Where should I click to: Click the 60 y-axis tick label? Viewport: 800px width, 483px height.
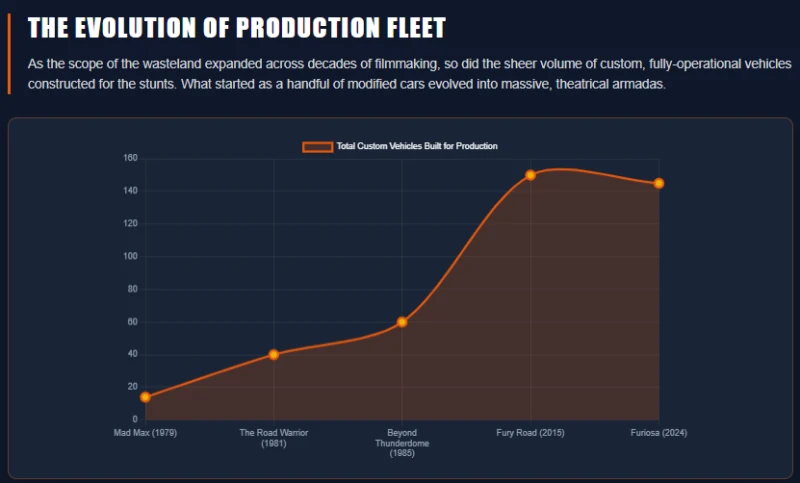click(x=133, y=322)
